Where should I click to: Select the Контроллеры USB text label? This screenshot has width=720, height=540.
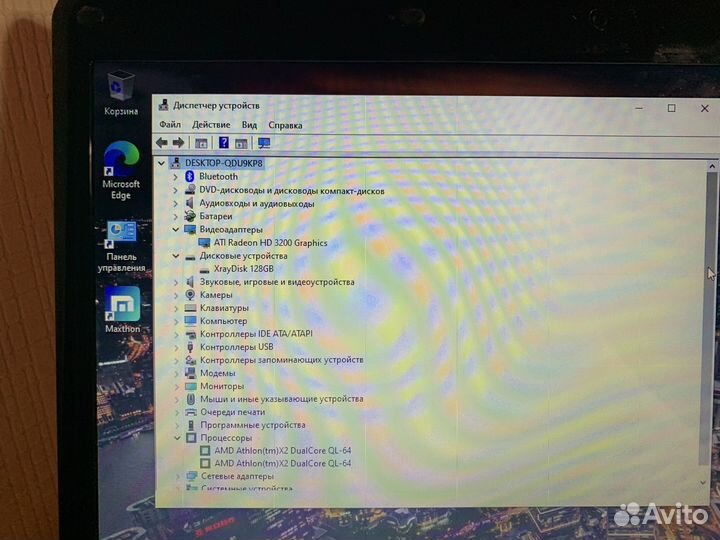coord(236,347)
